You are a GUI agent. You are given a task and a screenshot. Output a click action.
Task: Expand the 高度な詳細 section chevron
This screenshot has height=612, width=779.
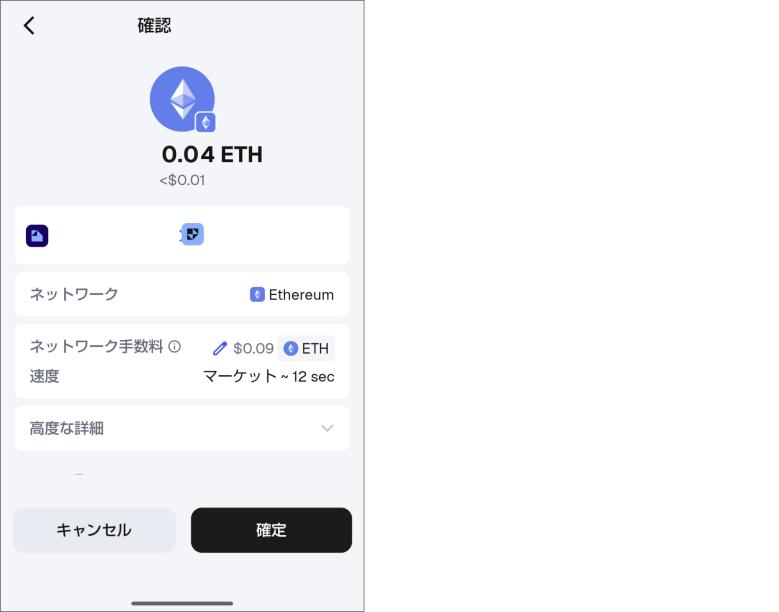327,428
